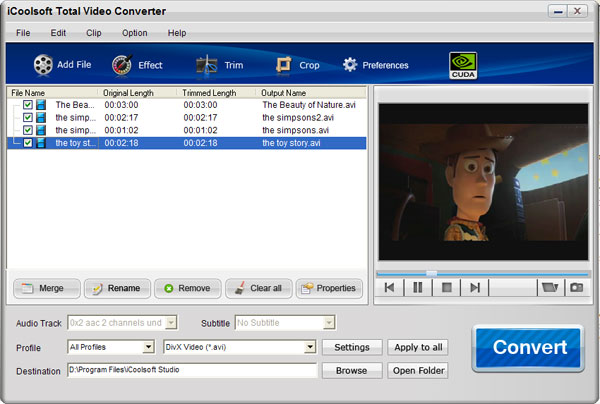
Task: Open the File menu
Action: click(23, 33)
